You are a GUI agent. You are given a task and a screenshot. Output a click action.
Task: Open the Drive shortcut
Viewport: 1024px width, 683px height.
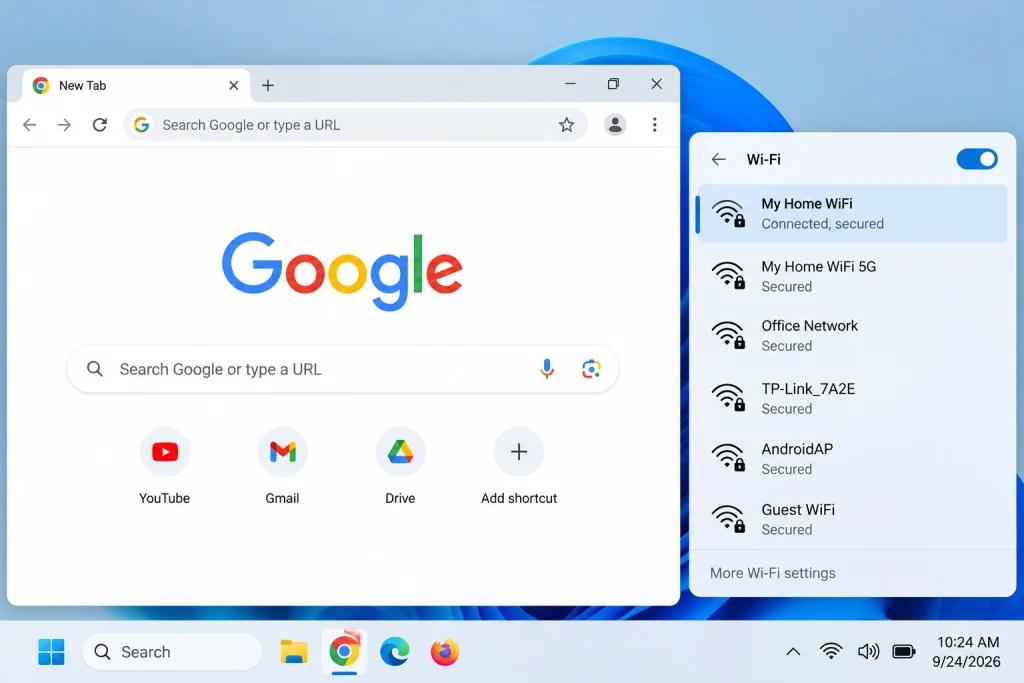click(400, 466)
